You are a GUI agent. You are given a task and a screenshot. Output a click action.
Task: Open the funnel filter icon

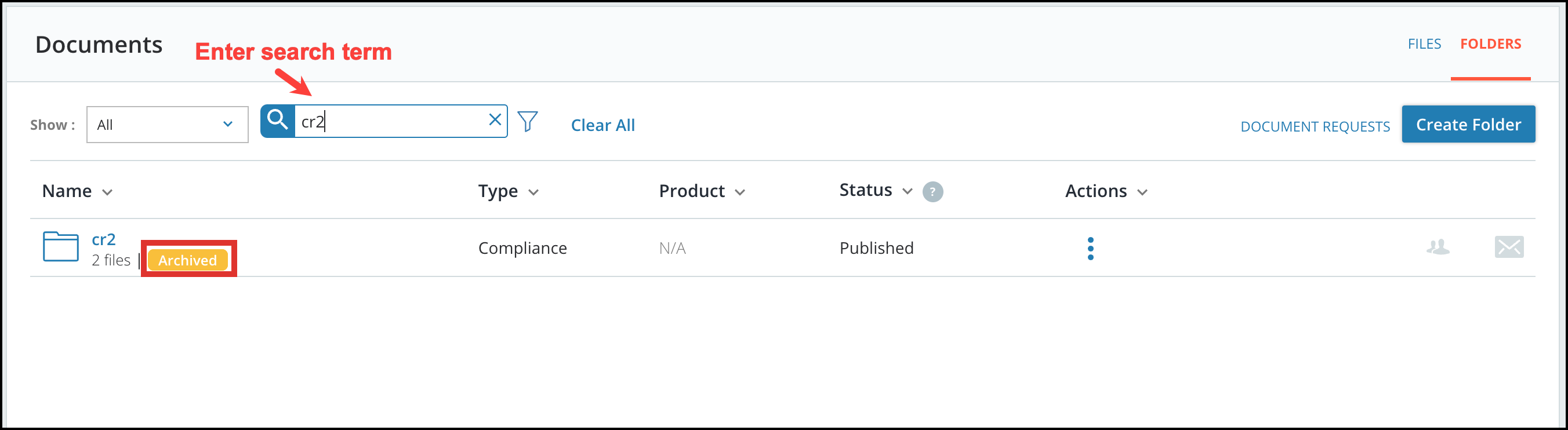[x=528, y=122]
